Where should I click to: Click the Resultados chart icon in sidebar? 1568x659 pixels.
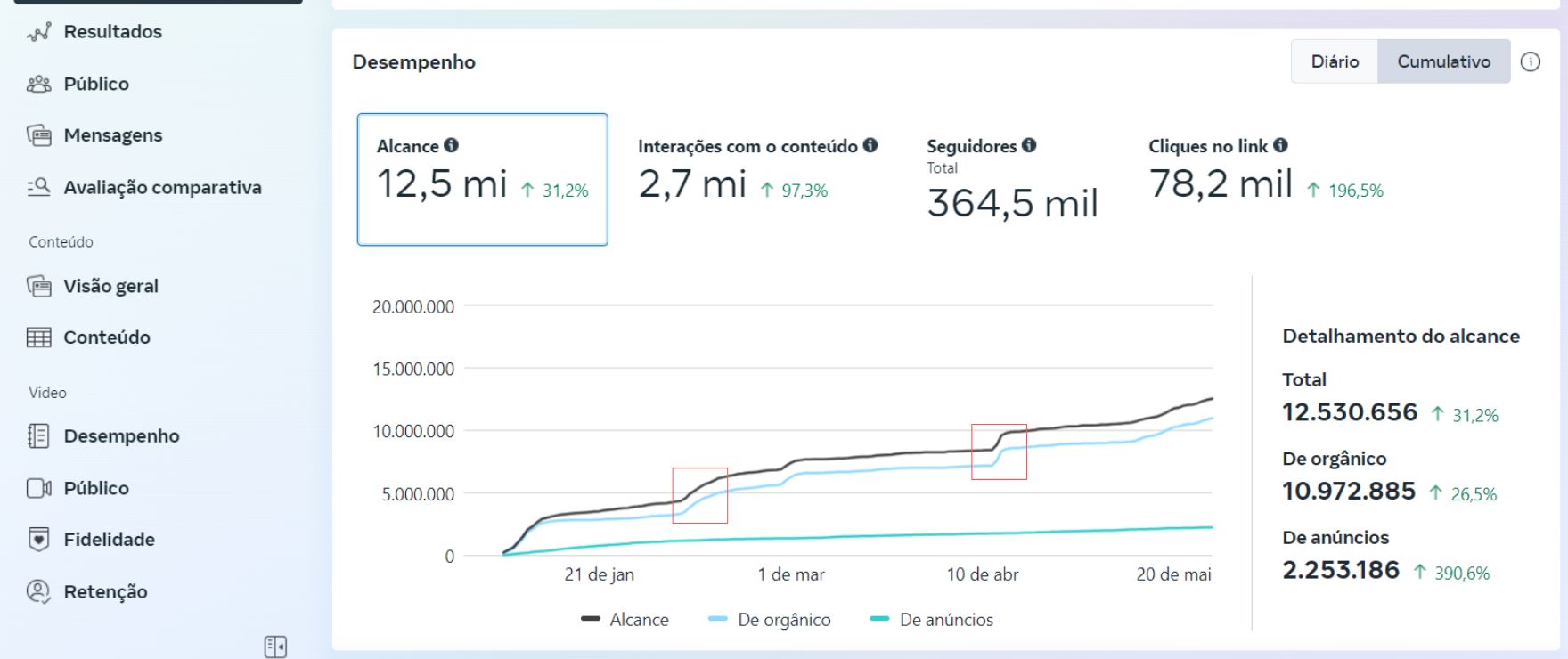38,33
